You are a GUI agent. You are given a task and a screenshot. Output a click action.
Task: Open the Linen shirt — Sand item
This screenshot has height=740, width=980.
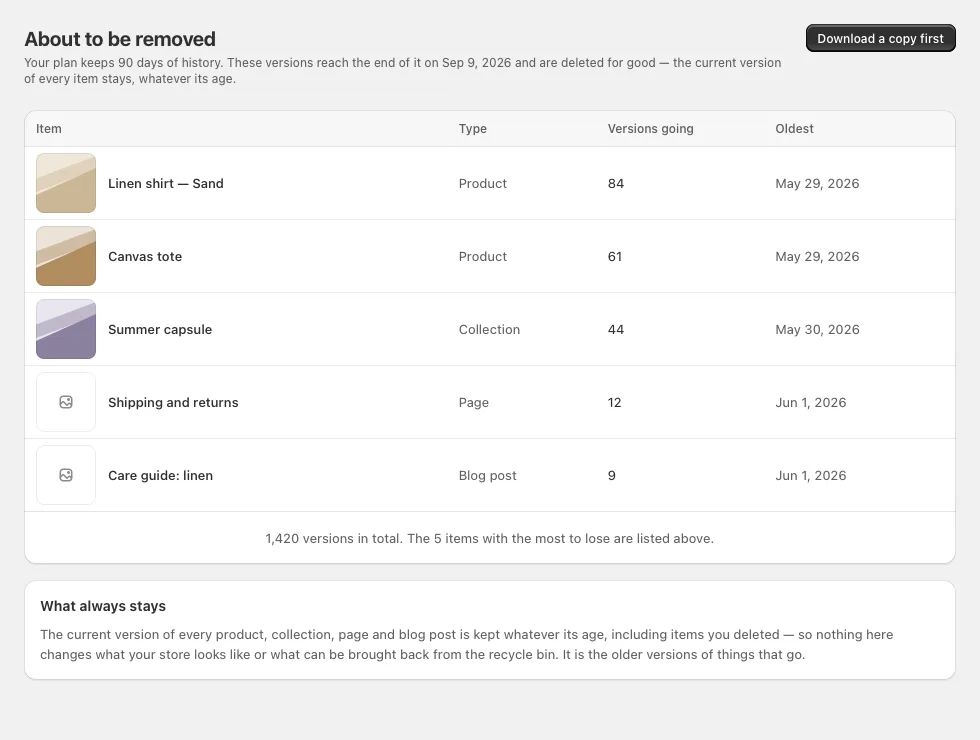pos(166,183)
